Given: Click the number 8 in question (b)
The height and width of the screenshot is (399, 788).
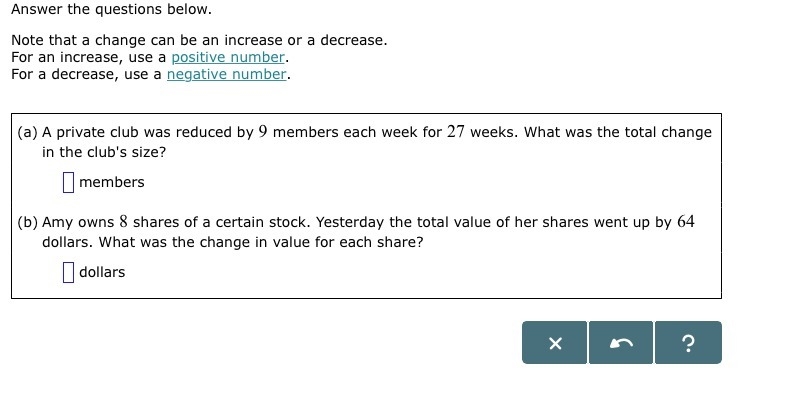Looking at the screenshot, I should coord(124,222).
